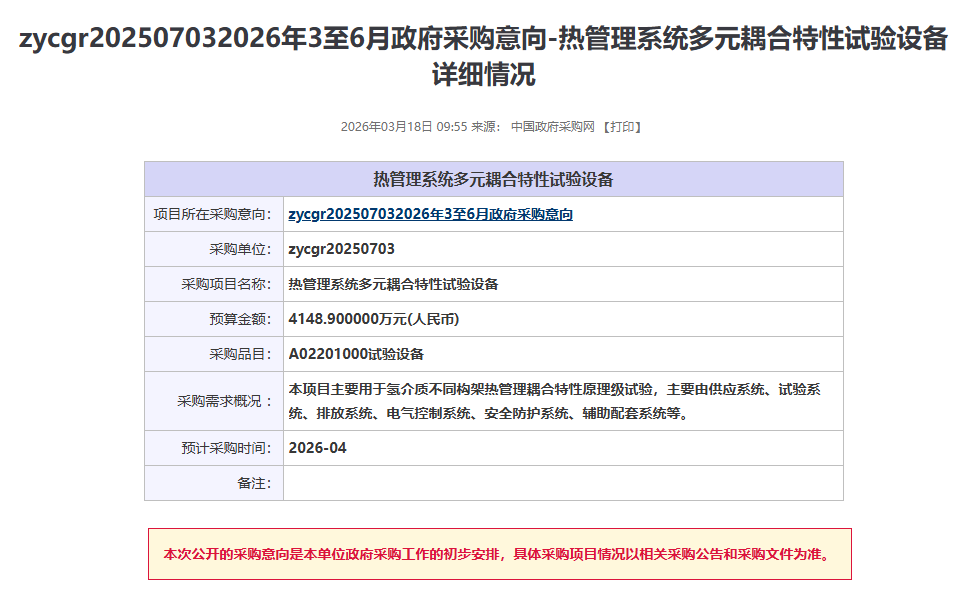This screenshot has height=616, width=973.
Task: Open the zycgr202507032026年3至6月政府采购意向 link
Action: pyautogui.click(x=430, y=215)
